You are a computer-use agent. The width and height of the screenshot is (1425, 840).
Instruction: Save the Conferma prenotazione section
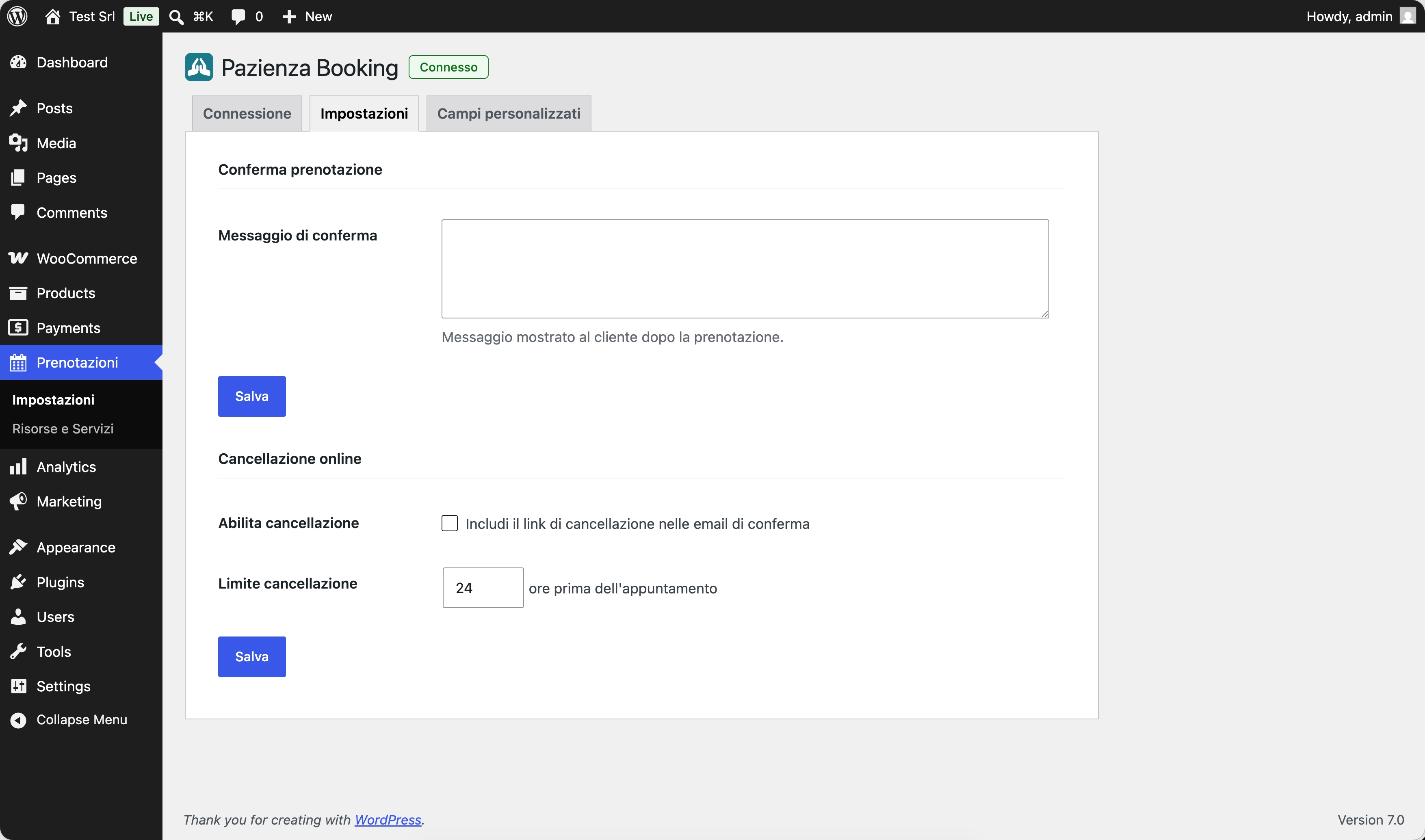252,396
